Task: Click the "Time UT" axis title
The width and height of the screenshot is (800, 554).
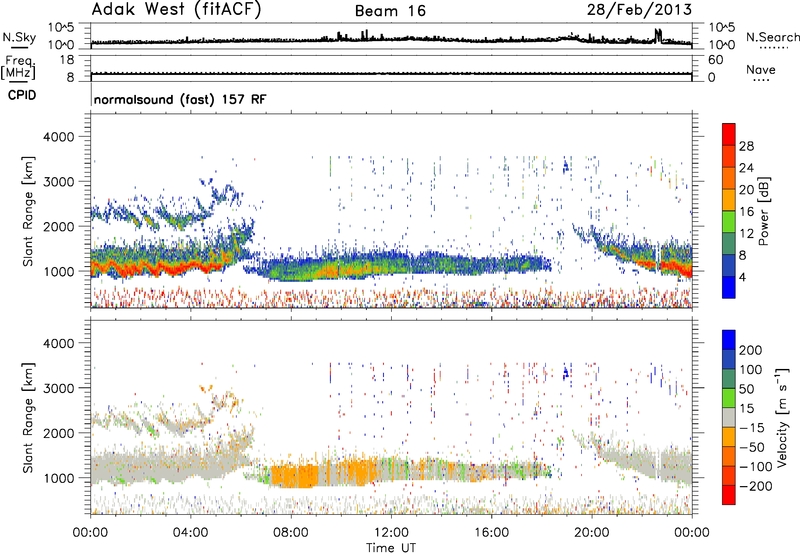Action: (x=391, y=548)
